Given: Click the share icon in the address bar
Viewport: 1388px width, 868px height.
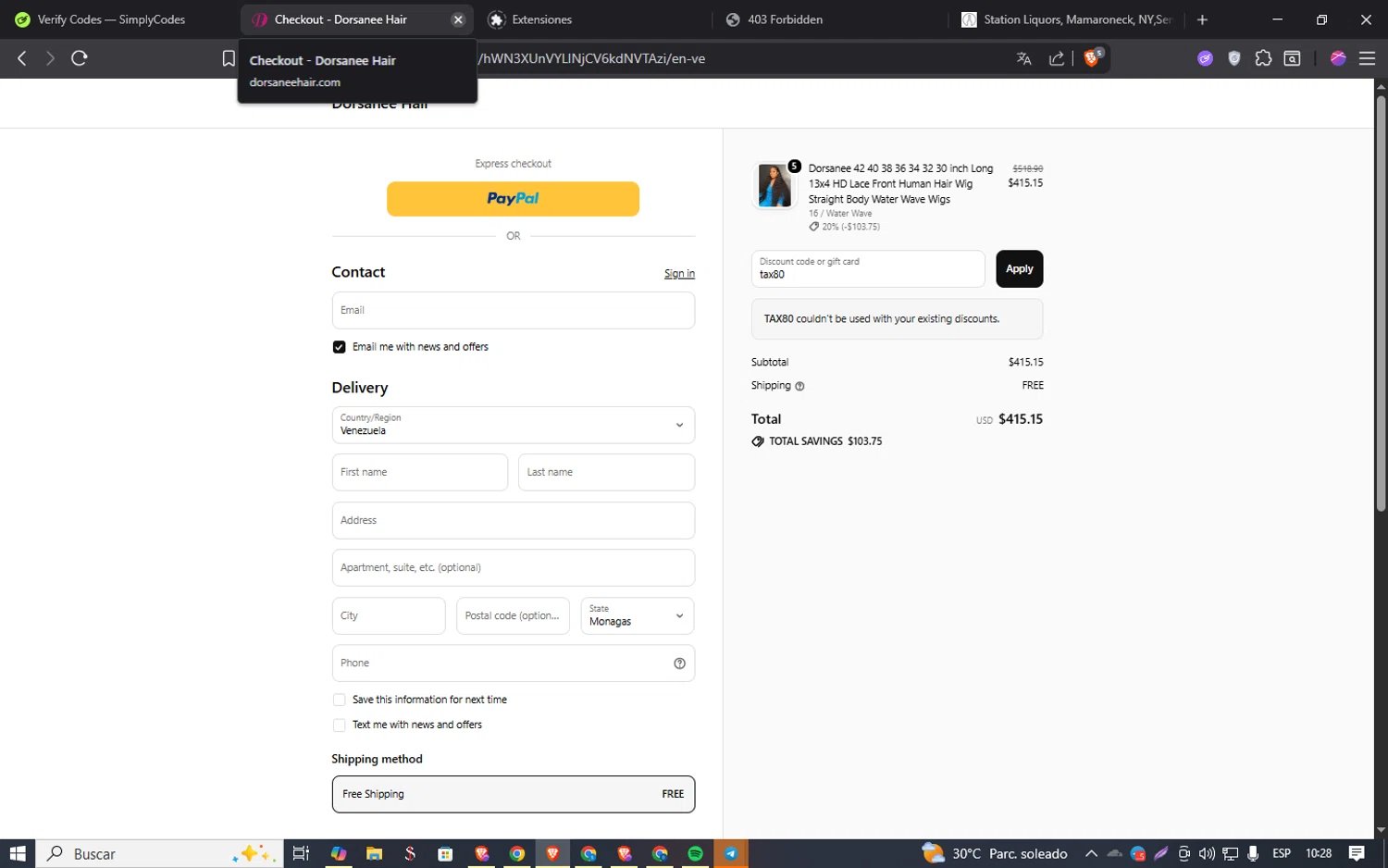Looking at the screenshot, I should [x=1057, y=58].
